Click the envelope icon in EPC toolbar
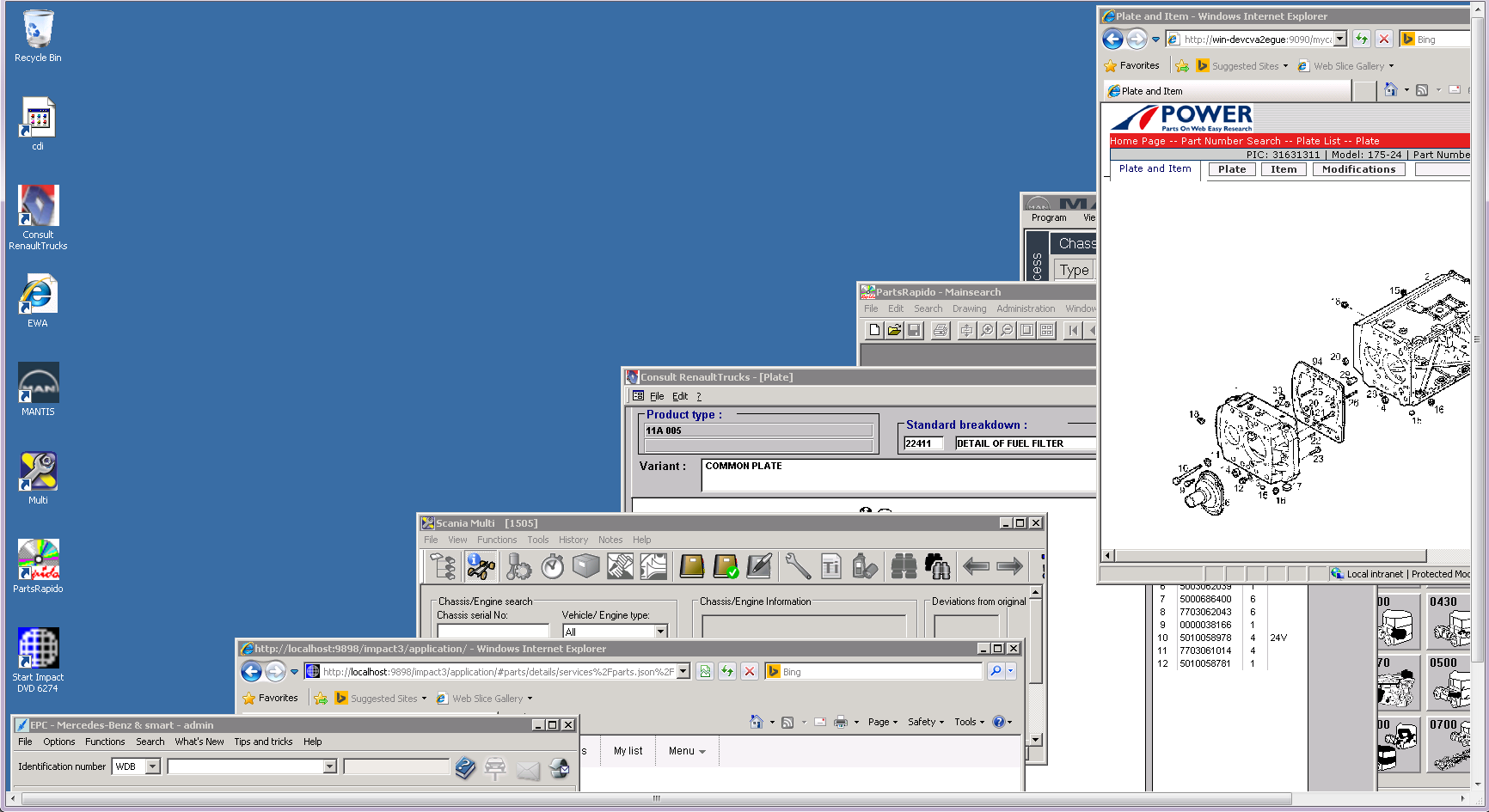The width and height of the screenshot is (1489, 812). [528, 768]
